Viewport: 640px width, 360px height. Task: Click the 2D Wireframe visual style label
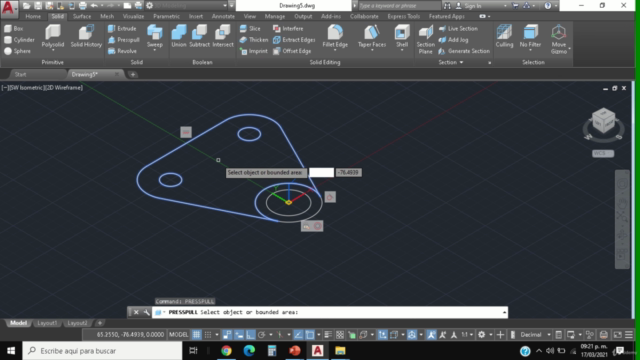click(x=64, y=88)
